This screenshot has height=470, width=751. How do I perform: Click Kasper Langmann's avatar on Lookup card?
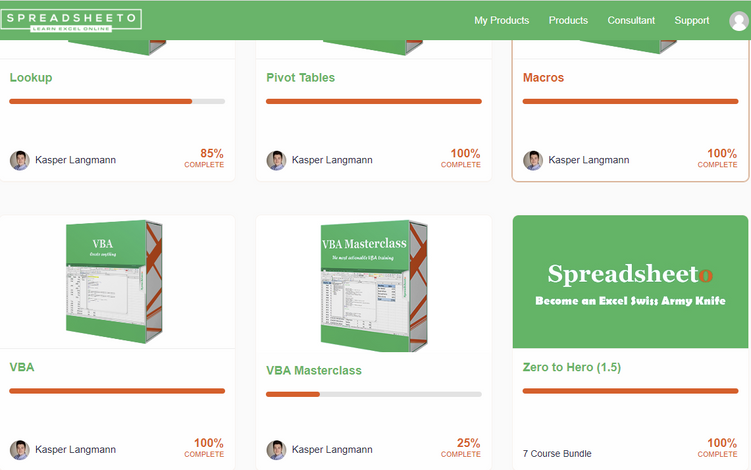[20, 160]
